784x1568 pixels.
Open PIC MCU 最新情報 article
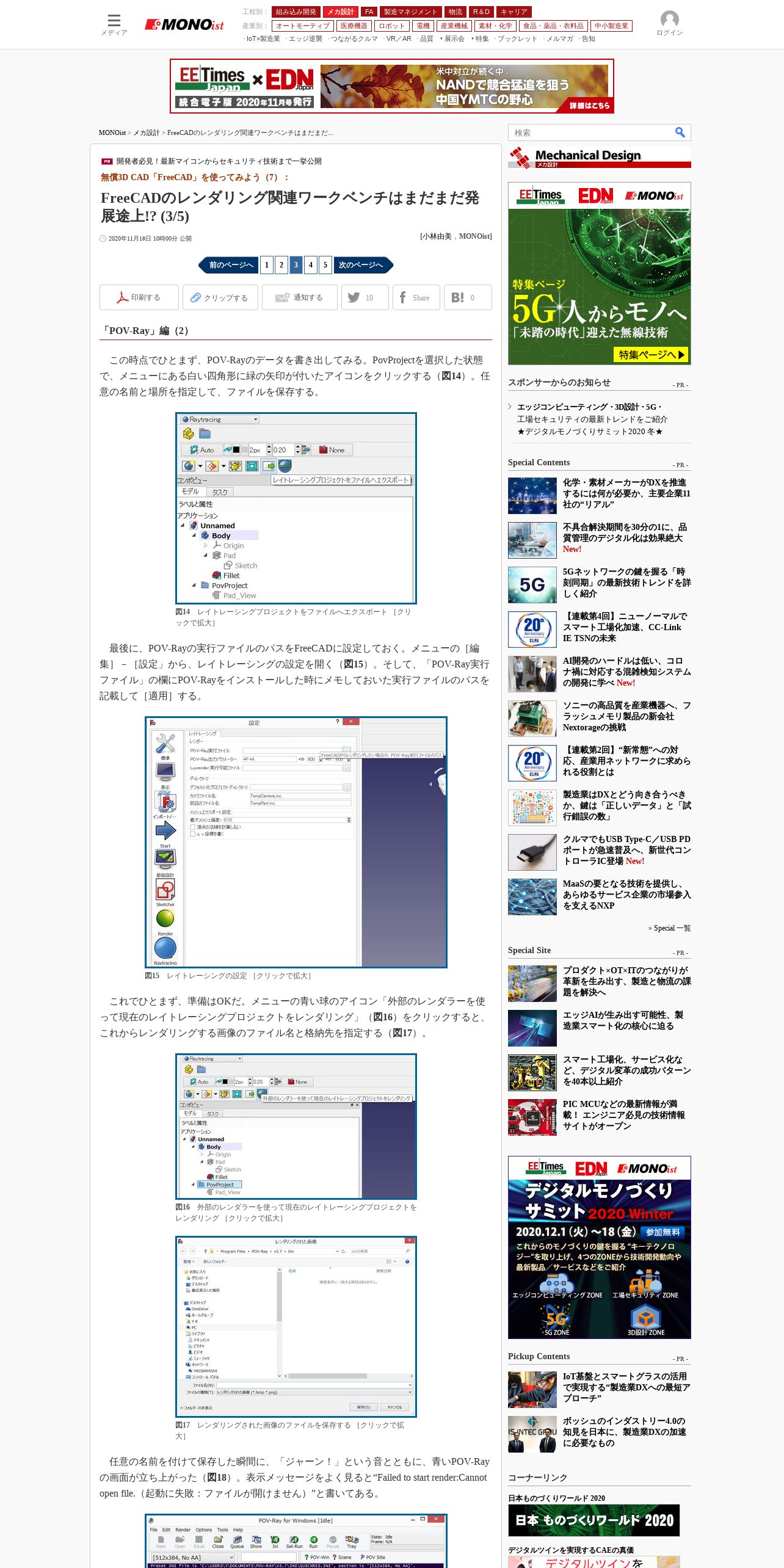[623, 1115]
